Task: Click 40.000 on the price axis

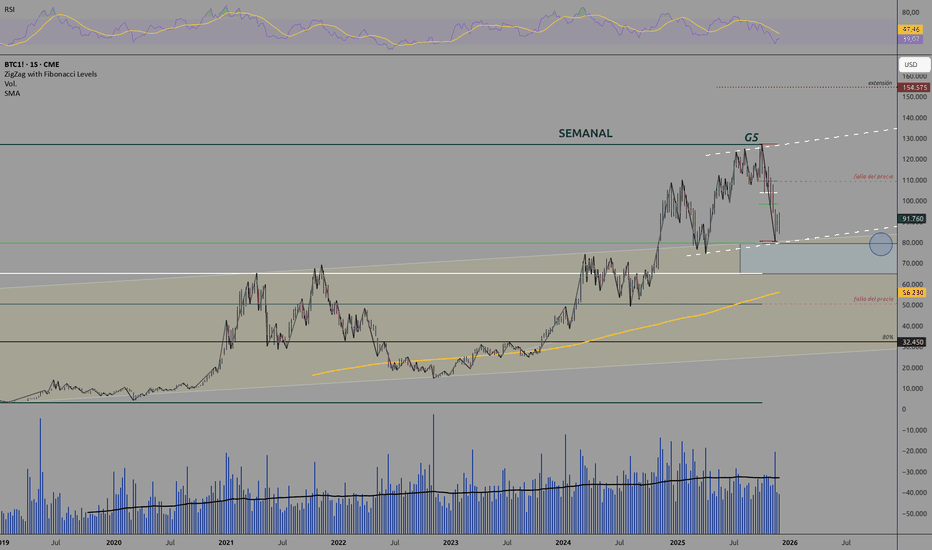Action: tap(914, 326)
